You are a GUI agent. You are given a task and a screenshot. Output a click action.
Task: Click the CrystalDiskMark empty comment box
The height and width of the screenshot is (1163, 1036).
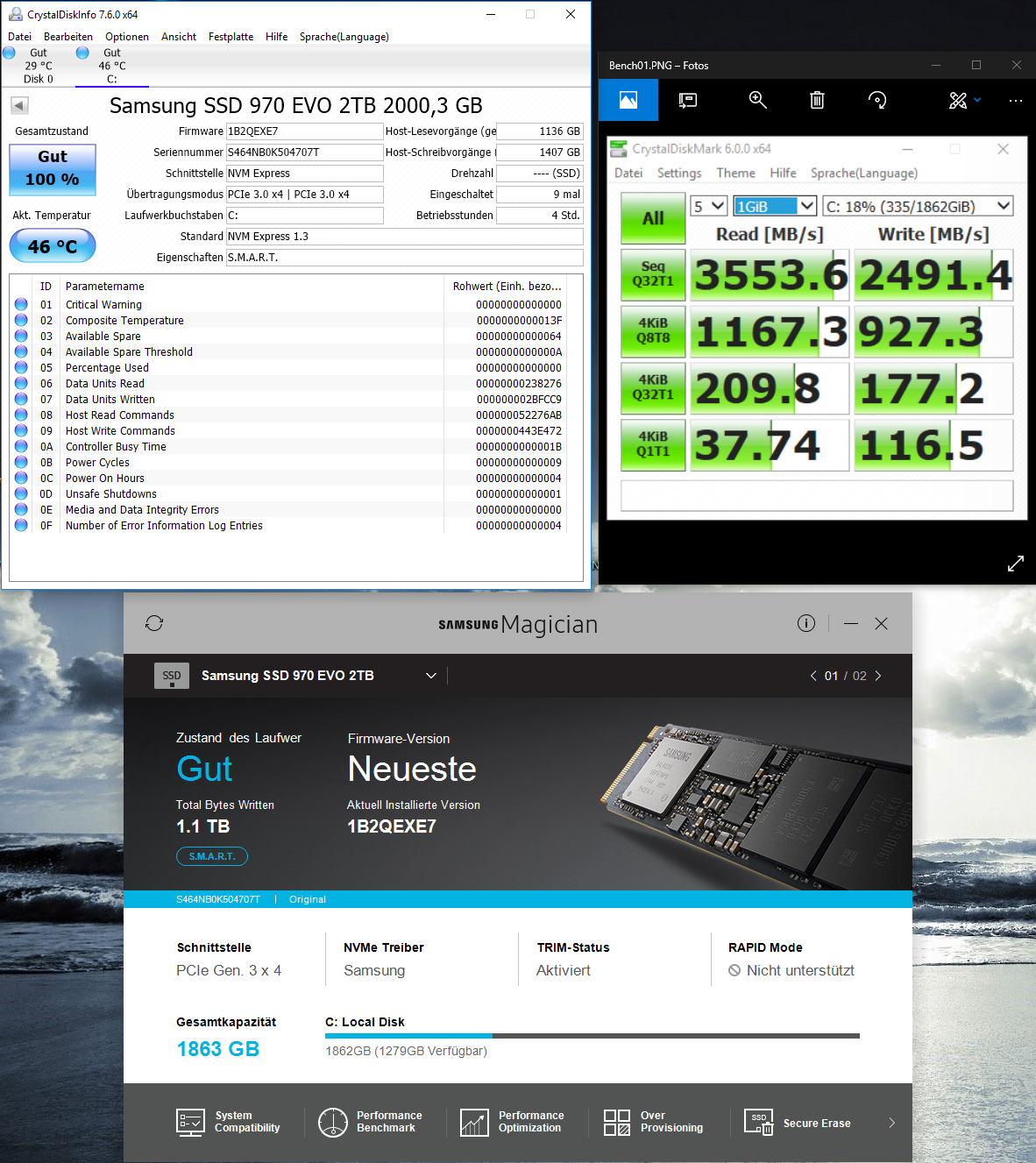pyautogui.click(x=817, y=495)
